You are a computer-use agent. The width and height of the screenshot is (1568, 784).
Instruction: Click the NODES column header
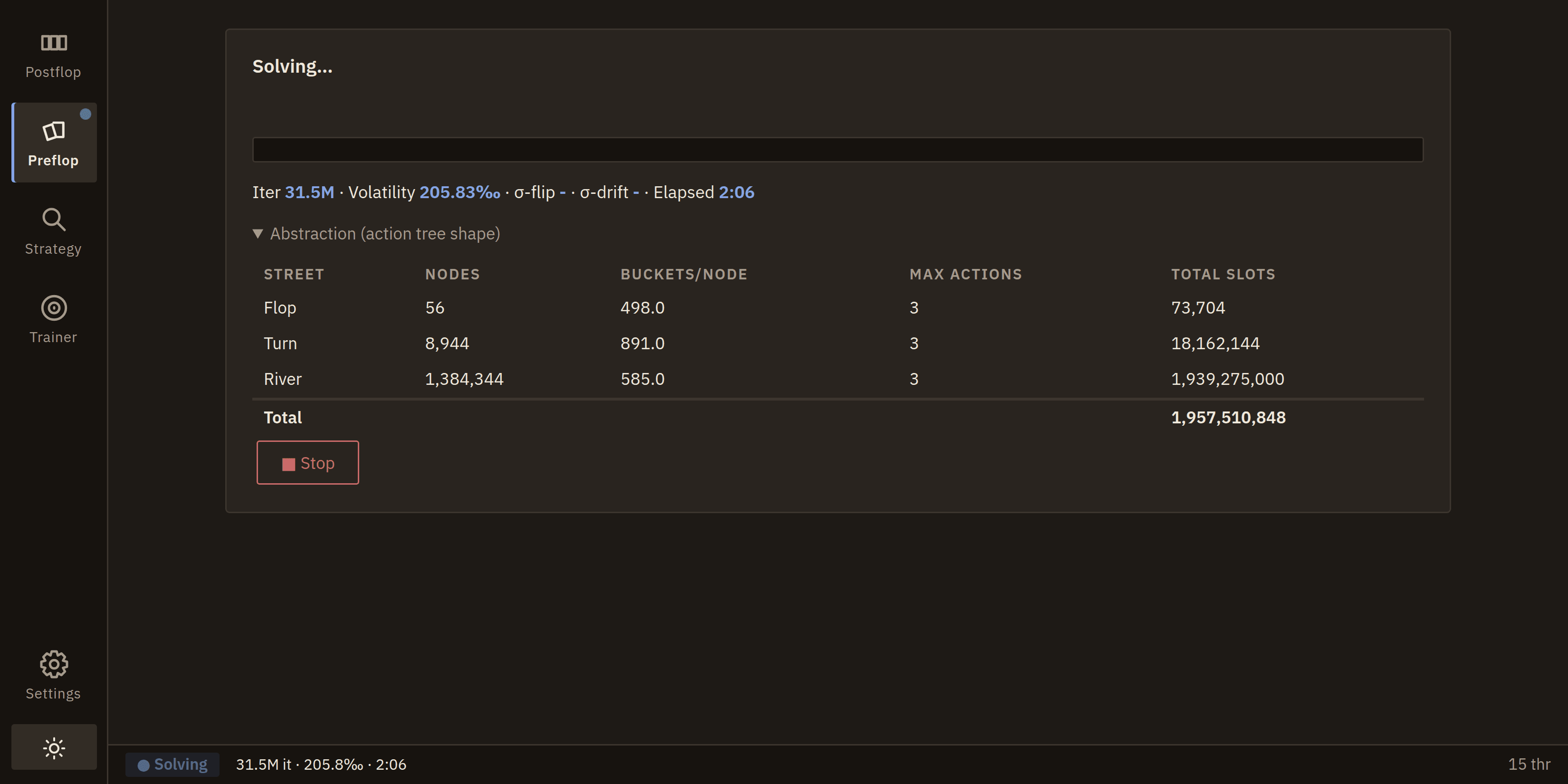[452, 275]
